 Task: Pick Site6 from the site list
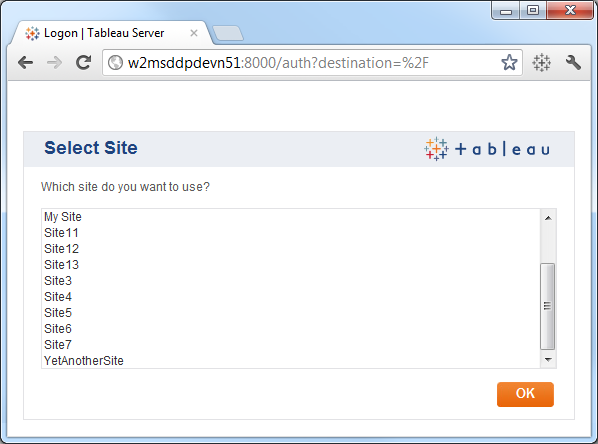(291, 329)
